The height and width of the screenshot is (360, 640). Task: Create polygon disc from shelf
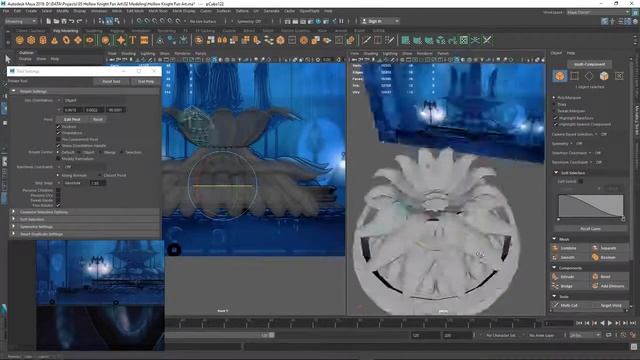(x=90, y=40)
